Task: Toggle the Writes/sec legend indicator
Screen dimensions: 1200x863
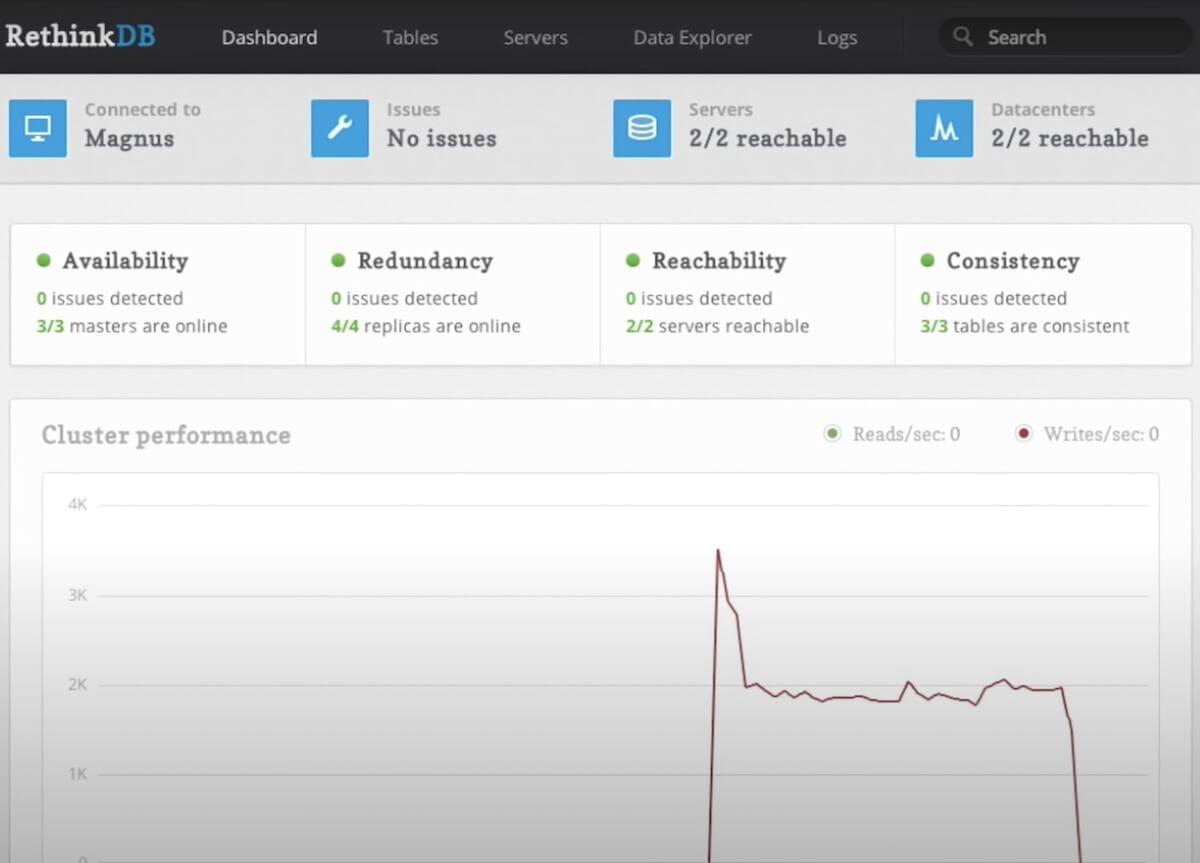Action: pyautogui.click(x=1023, y=434)
